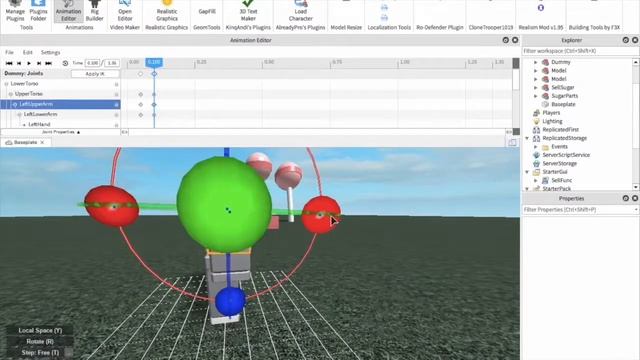Close the Baseplate tab

pyautogui.click(x=42, y=142)
